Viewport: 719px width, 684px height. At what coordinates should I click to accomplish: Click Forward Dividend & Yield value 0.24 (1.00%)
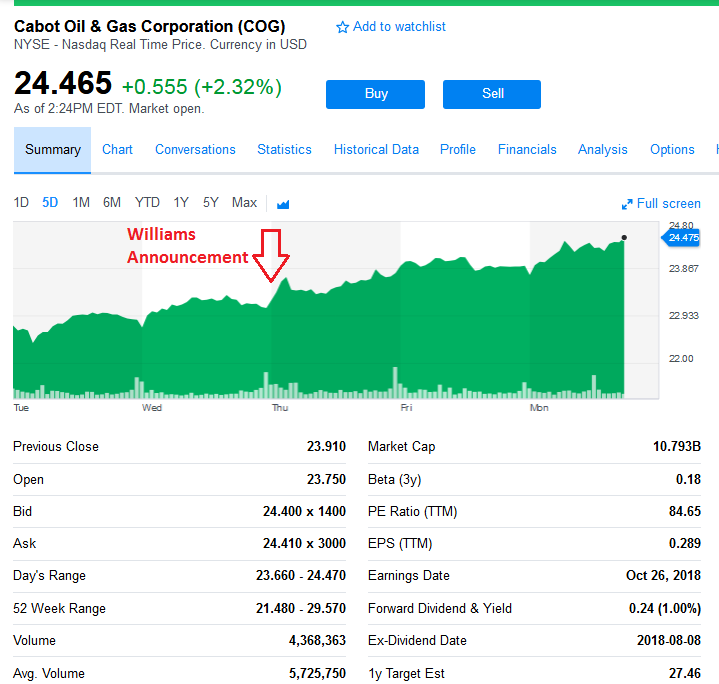665,608
